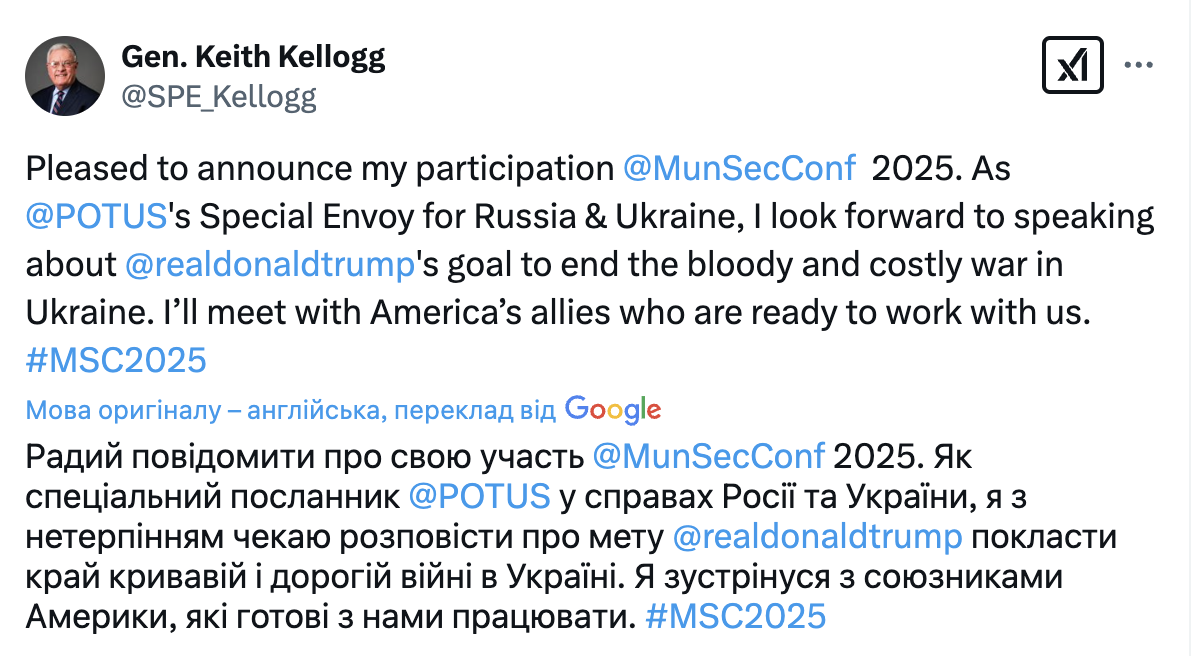
Task: Click the Ukrainian translated text block
Action: click(400, 580)
